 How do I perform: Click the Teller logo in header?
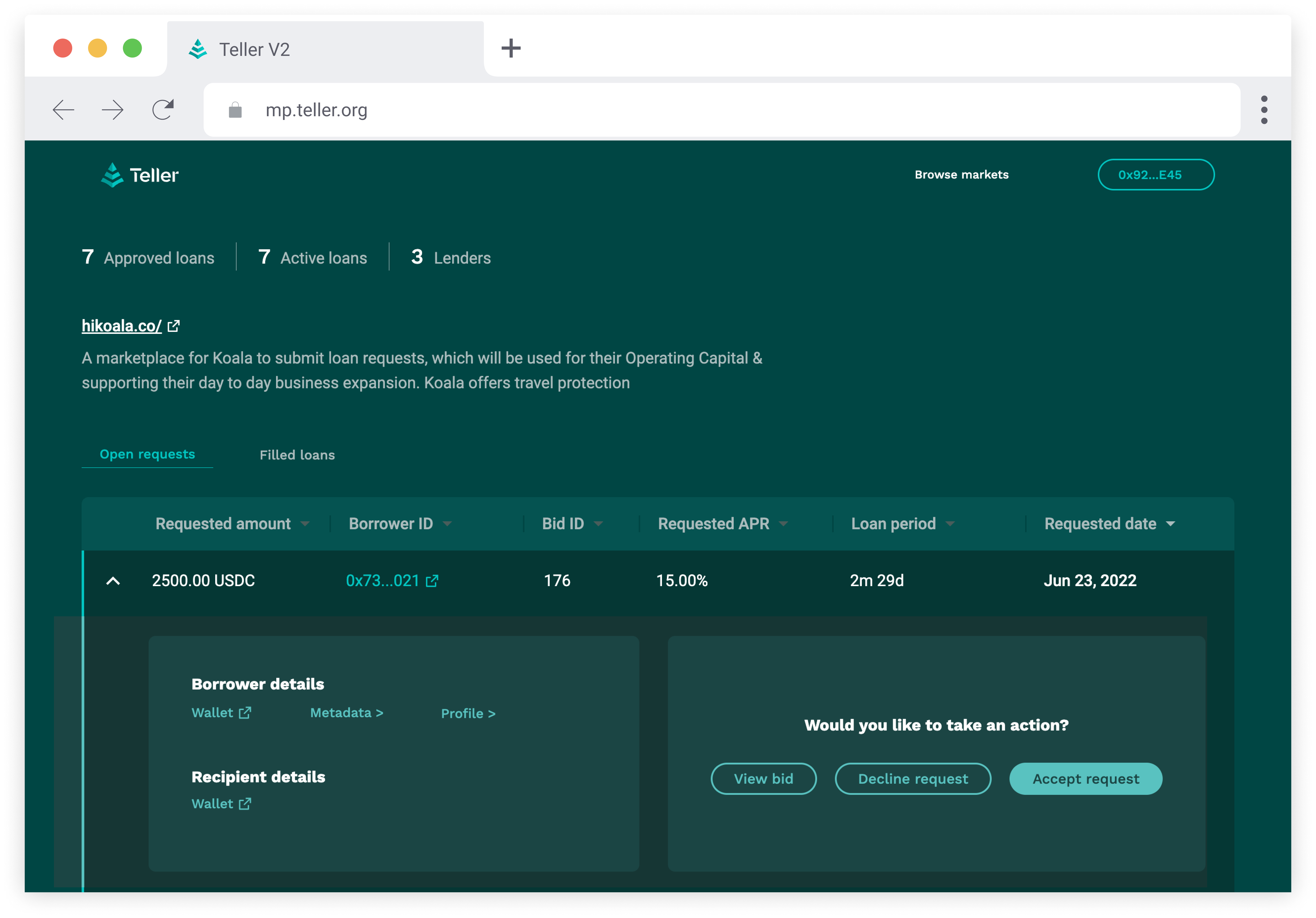click(x=140, y=175)
